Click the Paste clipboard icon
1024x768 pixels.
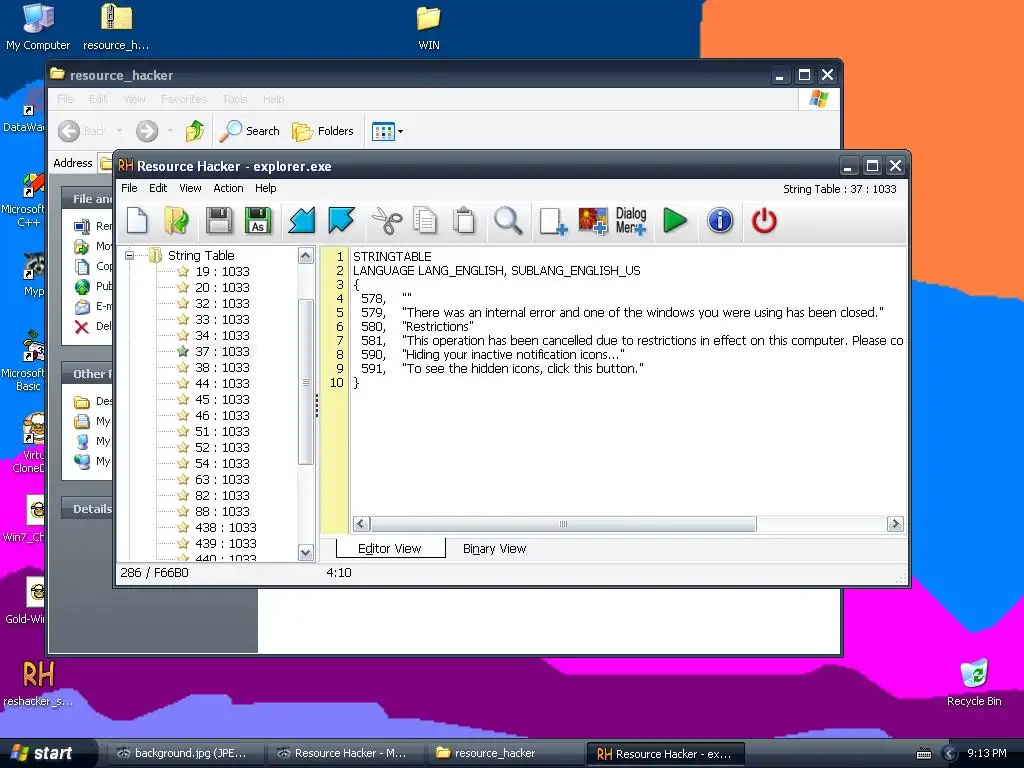(464, 221)
